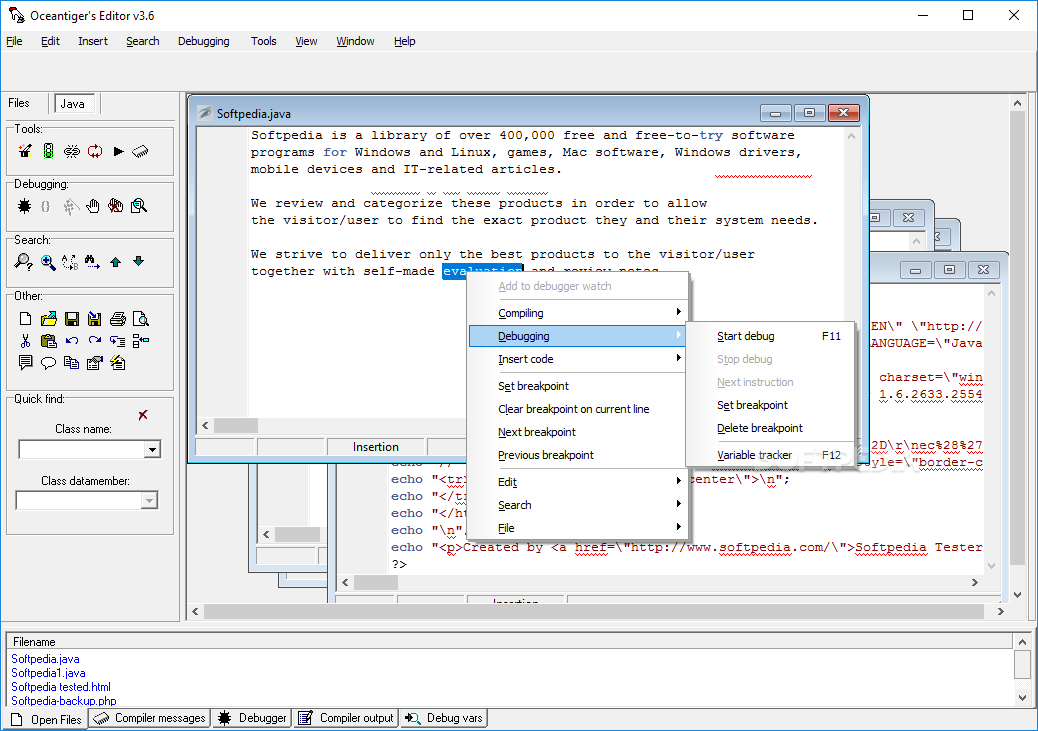Viewport: 1038px width, 731px height.
Task: Click the speech balloon comment icon
Action: coord(48,363)
